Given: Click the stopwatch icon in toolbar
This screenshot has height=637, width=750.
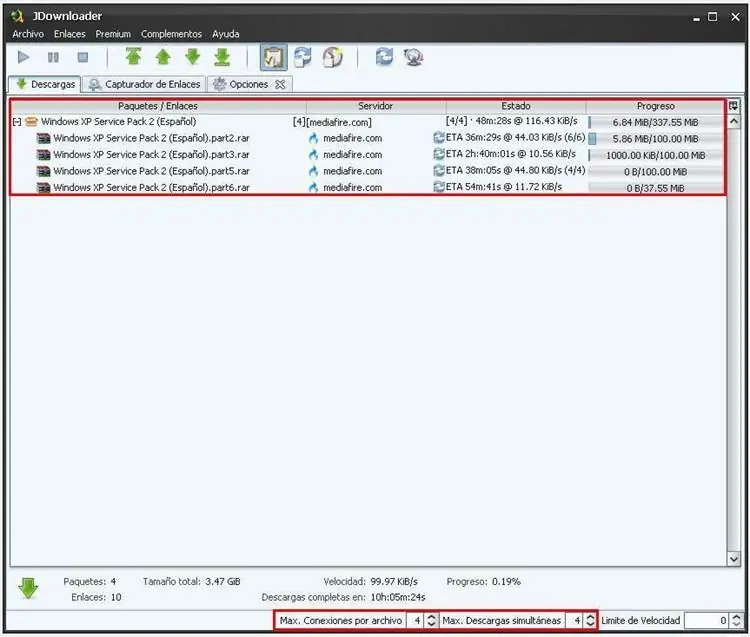Looking at the screenshot, I should click(x=333, y=57).
